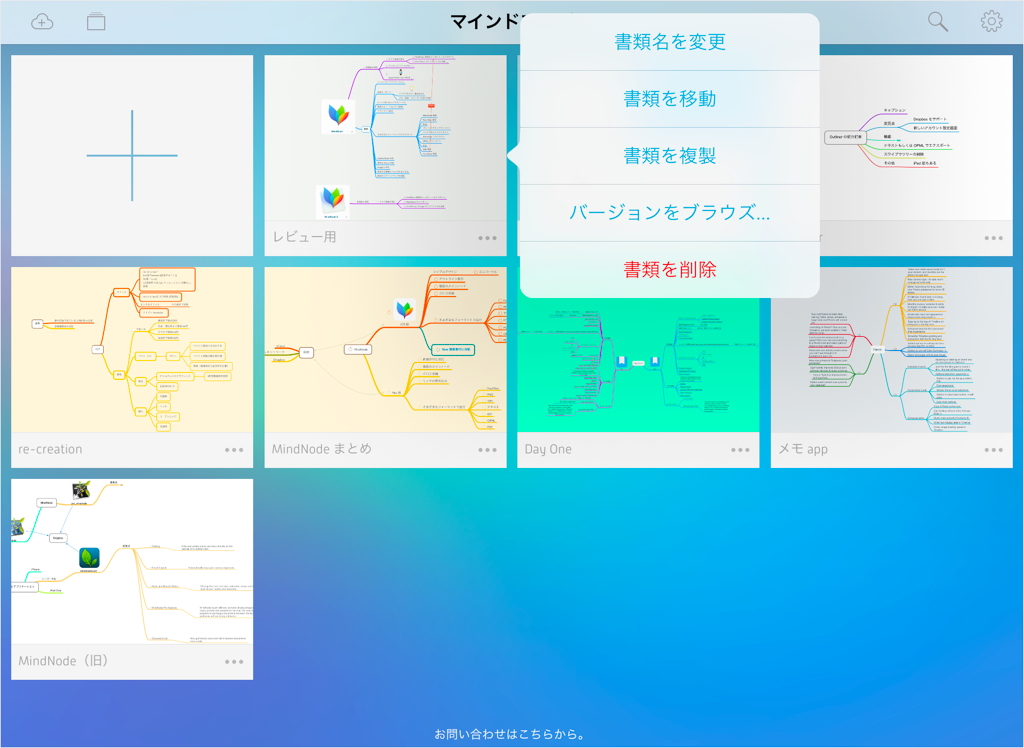Choose 書類を移動 from popup menu

click(x=669, y=99)
